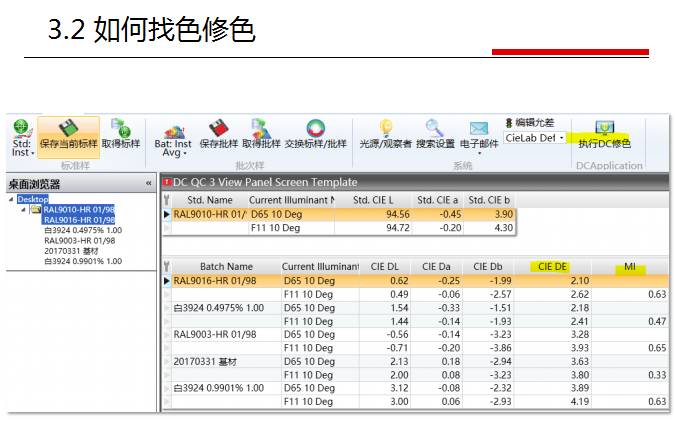Click the Std: Inst instrument measure icon
Viewport: 675px width, 431px height.
coord(21,131)
